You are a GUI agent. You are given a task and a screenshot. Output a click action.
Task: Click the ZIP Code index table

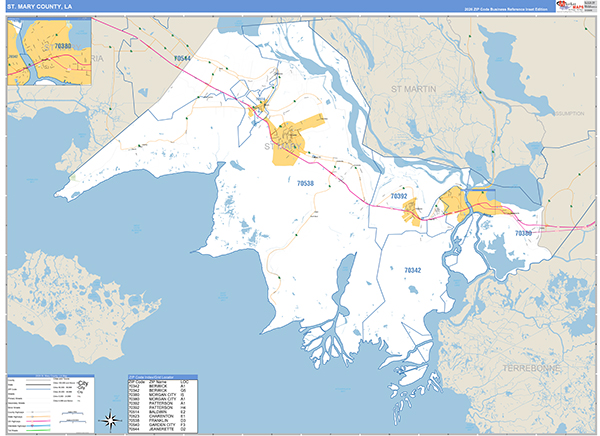point(162,402)
